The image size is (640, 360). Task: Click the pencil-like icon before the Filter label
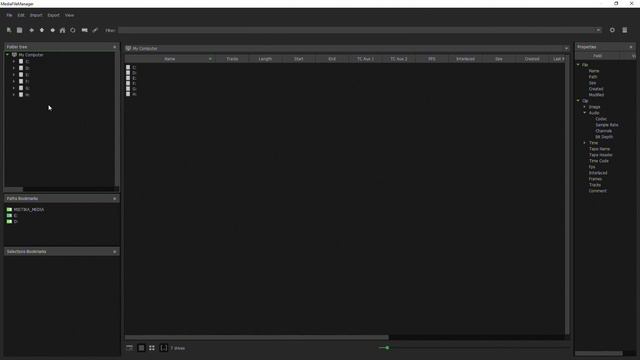point(95,30)
